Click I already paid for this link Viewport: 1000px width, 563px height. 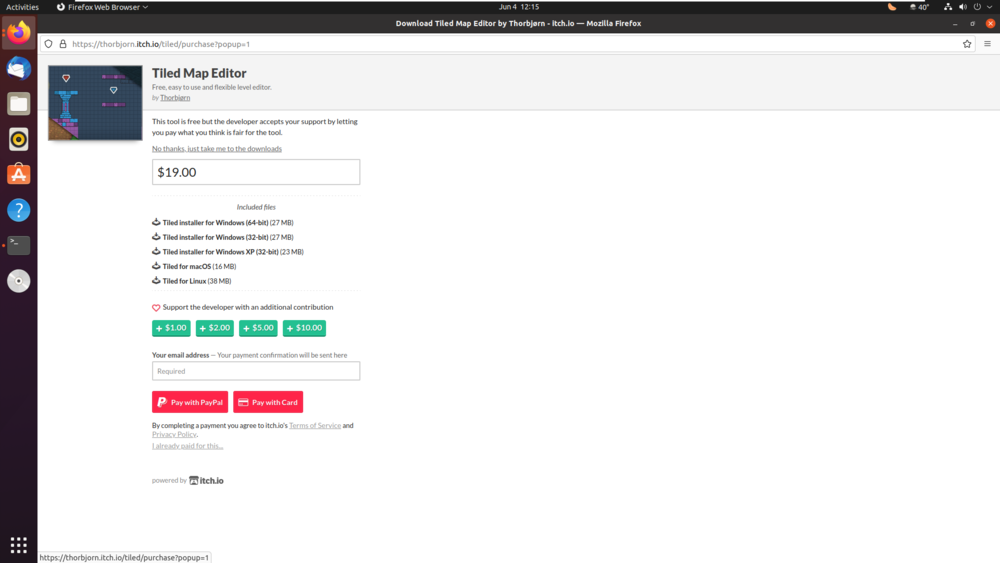pyautogui.click(x=188, y=446)
